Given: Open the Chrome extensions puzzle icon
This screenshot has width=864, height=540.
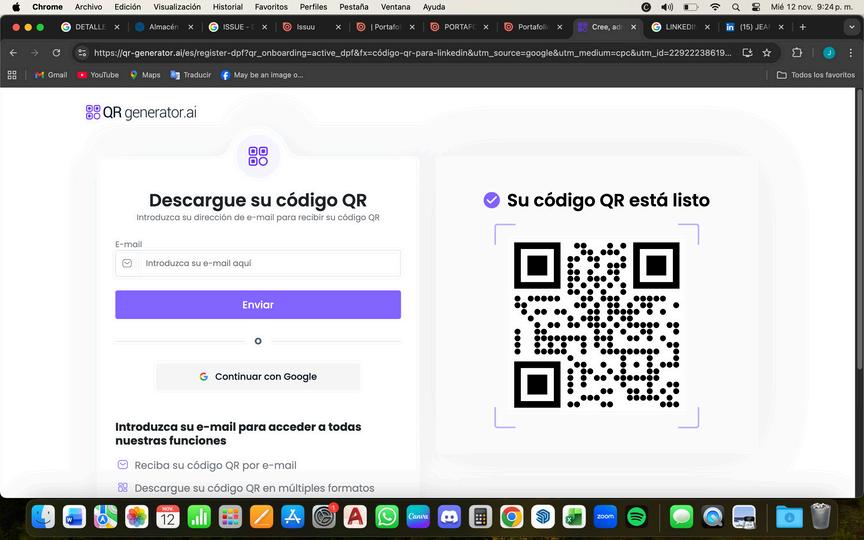Looking at the screenshot, I should pos(797,53).
